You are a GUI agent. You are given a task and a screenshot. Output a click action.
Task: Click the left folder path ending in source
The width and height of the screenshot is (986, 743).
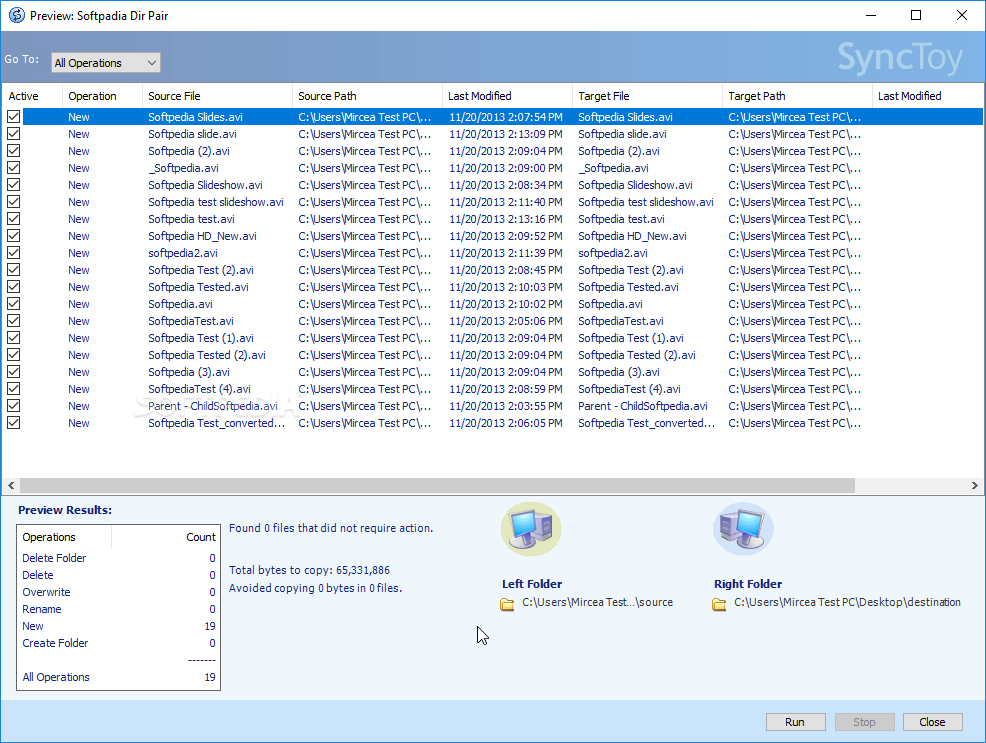pyautogui.click(x=597, y=602)
